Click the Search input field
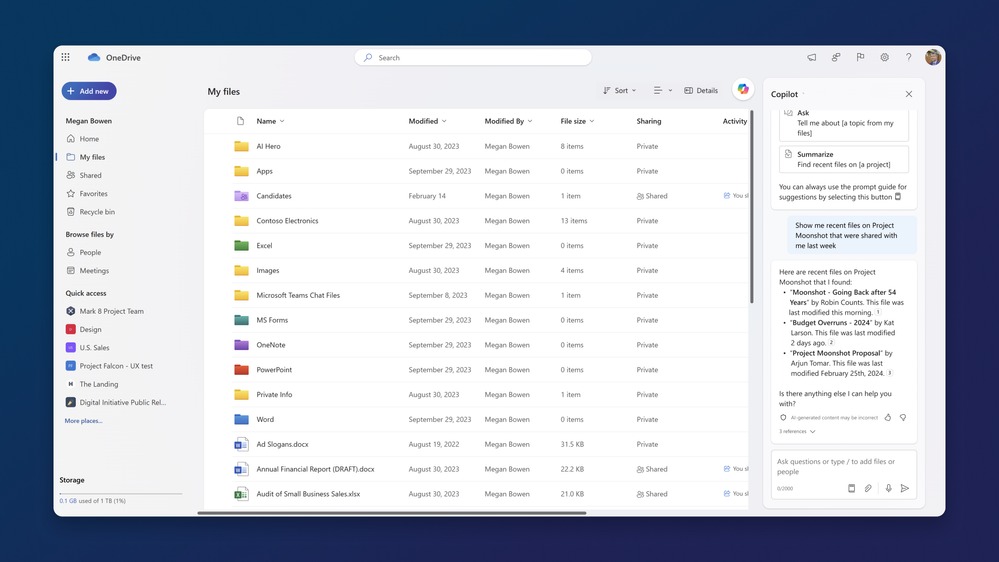Image resolution: width=999 pixels, height=562 pixels. tap(473, 57)
